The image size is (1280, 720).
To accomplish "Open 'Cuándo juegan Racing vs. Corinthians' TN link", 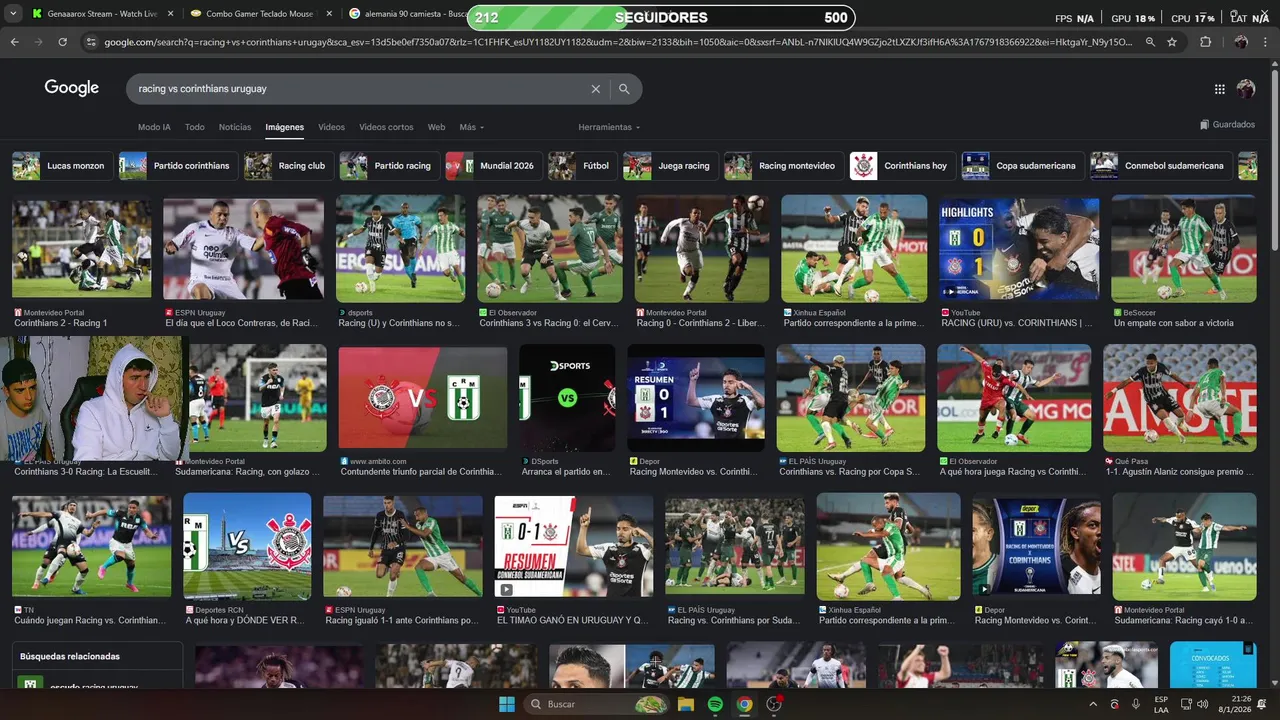I will pyautogui.click(x=90, y=620).
